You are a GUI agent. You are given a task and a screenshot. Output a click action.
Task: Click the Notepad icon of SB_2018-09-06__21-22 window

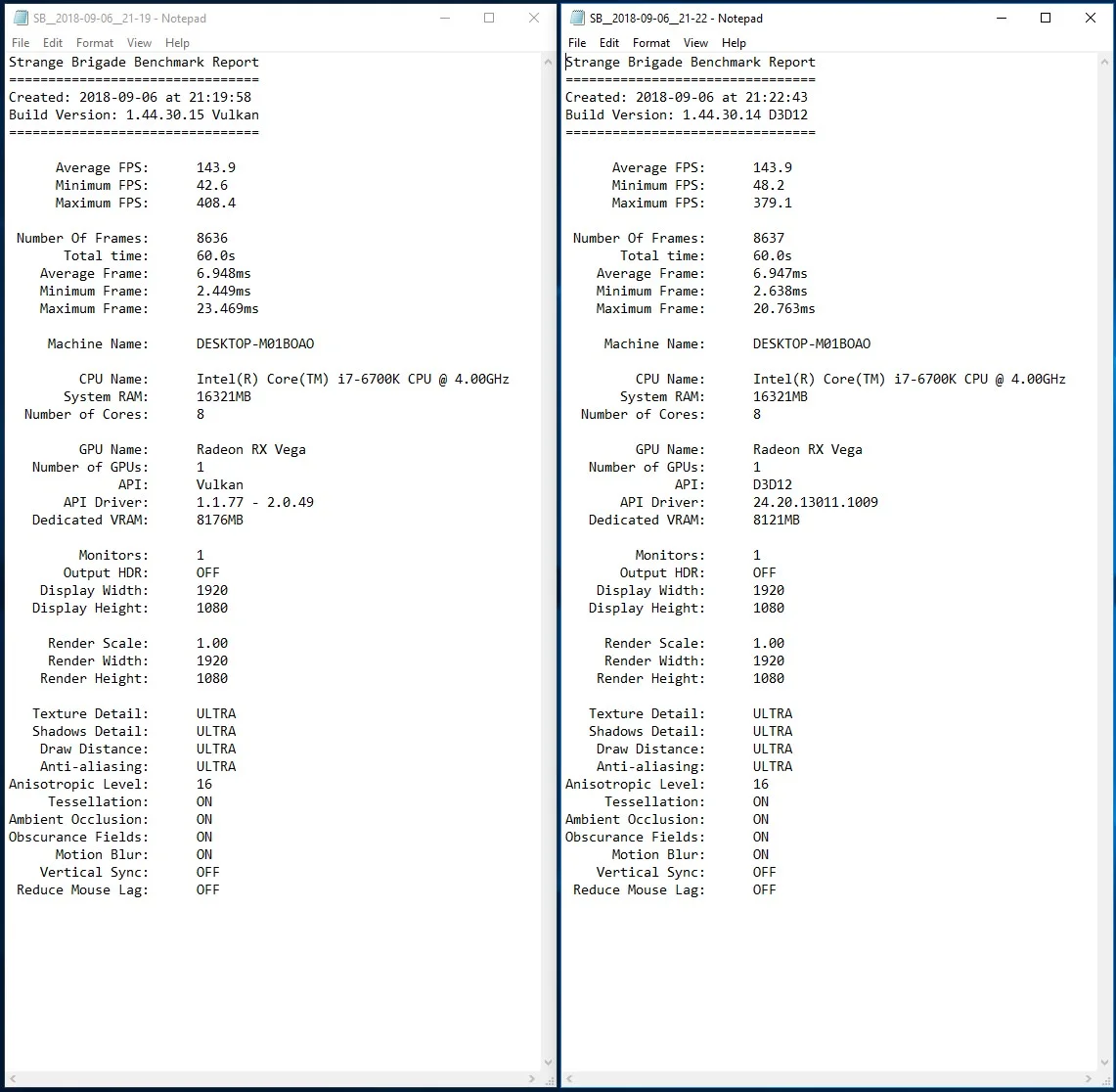[x=578, y=18]
